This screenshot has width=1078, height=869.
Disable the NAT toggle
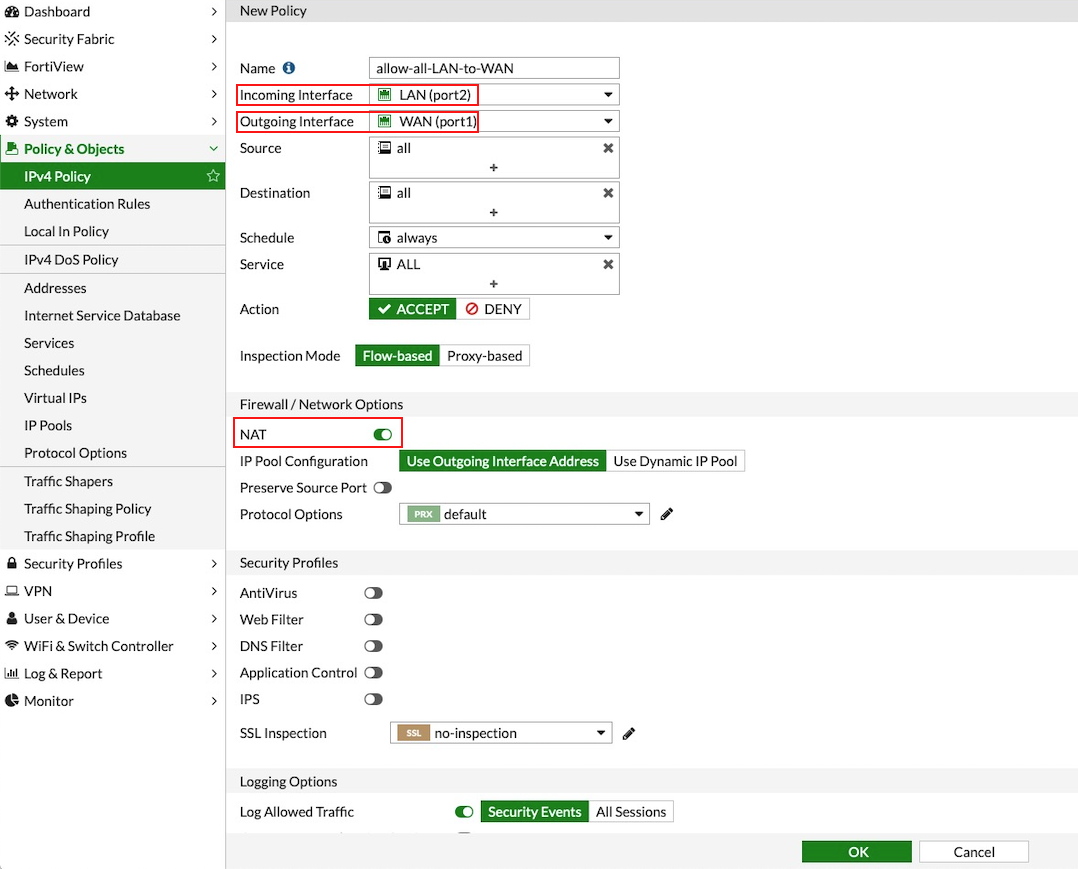(382, 435)
